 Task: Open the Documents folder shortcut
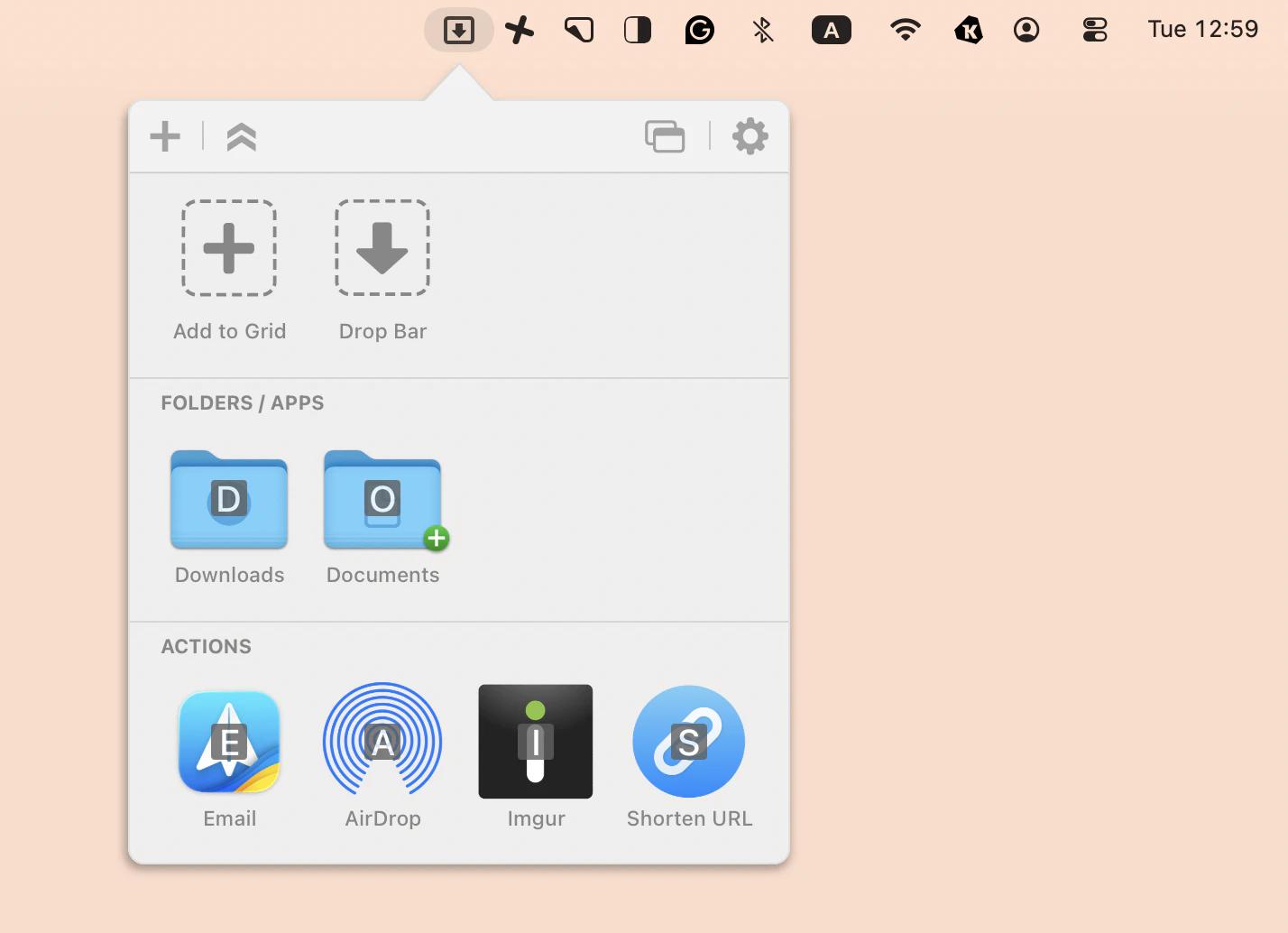[x=382, y=501]
